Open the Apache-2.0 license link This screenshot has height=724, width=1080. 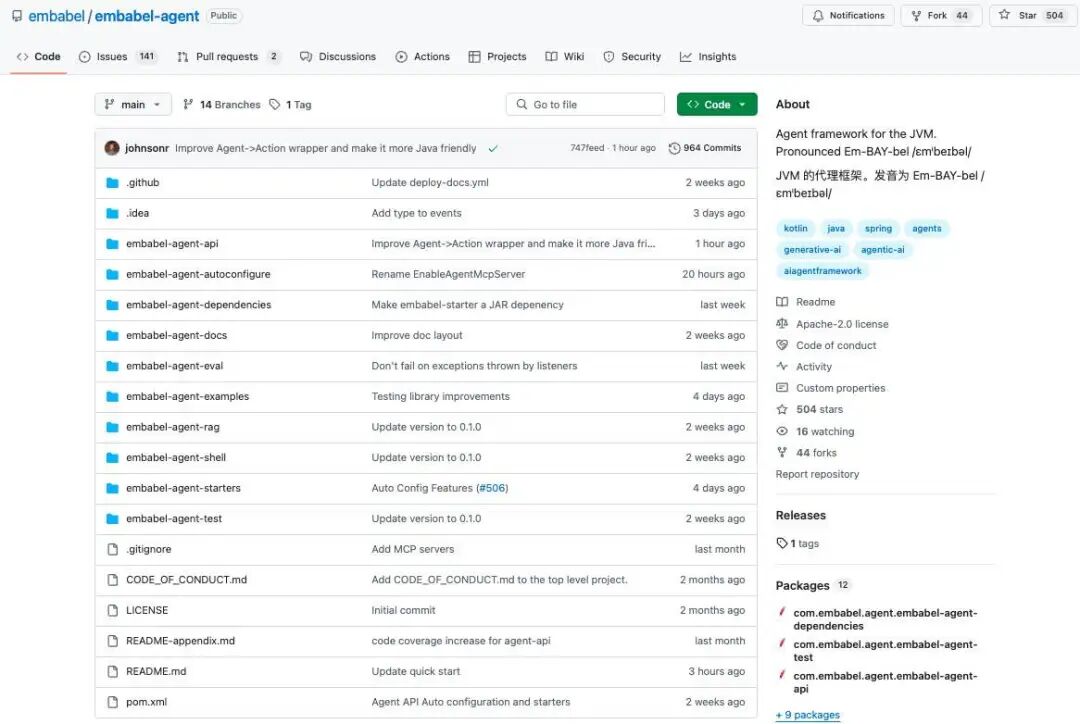833,324
